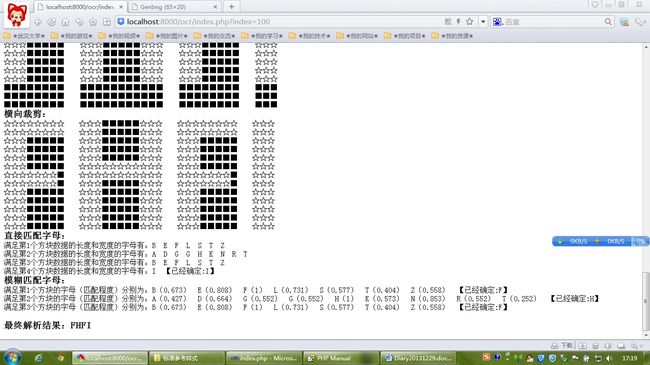650x365 pixels.
Task: Focus the localhost address bar URL field
Action: (282, 22)
